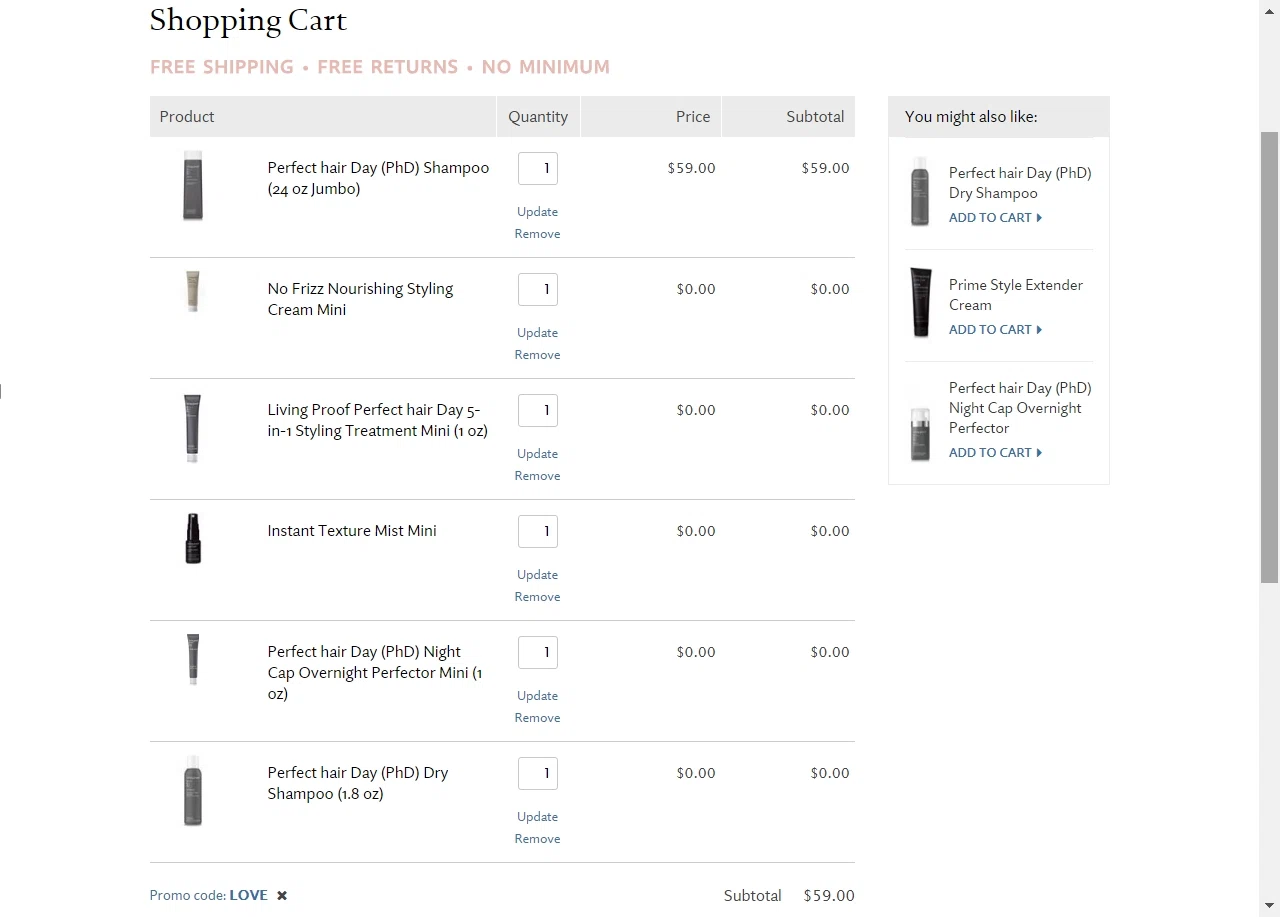This screenshot has width=1280, height=917.
Task: Edit quantity for Perfect hair Day Shampoo Jumbo
Action: [x=538, y=168]
